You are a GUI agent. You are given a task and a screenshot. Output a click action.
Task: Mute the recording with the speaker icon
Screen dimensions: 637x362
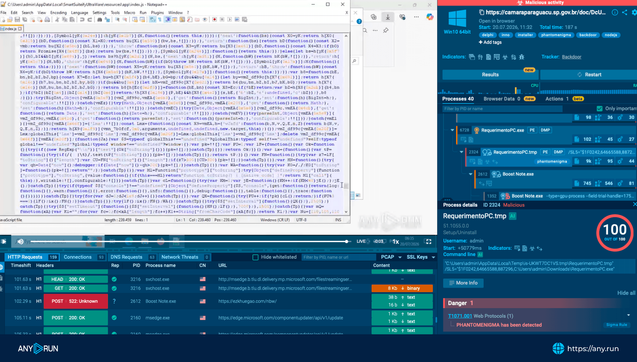coord(20,241)
